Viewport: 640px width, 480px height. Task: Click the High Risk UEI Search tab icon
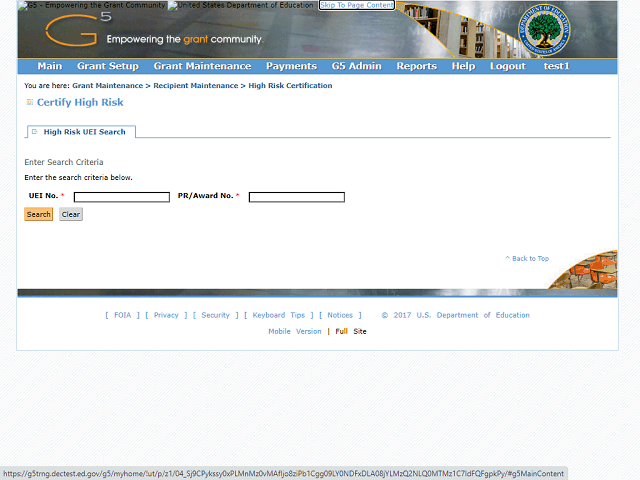35,132
